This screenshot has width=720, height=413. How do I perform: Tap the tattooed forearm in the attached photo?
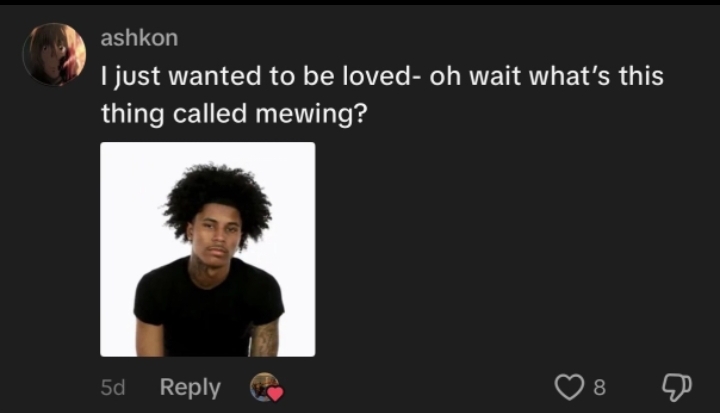(x=264, y=339)
